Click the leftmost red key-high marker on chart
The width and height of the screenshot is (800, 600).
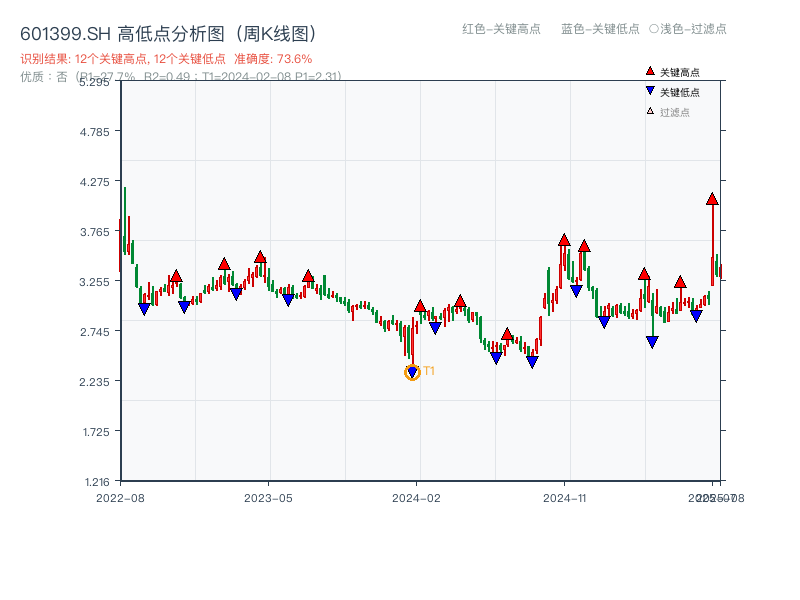(x=176, y=276)
